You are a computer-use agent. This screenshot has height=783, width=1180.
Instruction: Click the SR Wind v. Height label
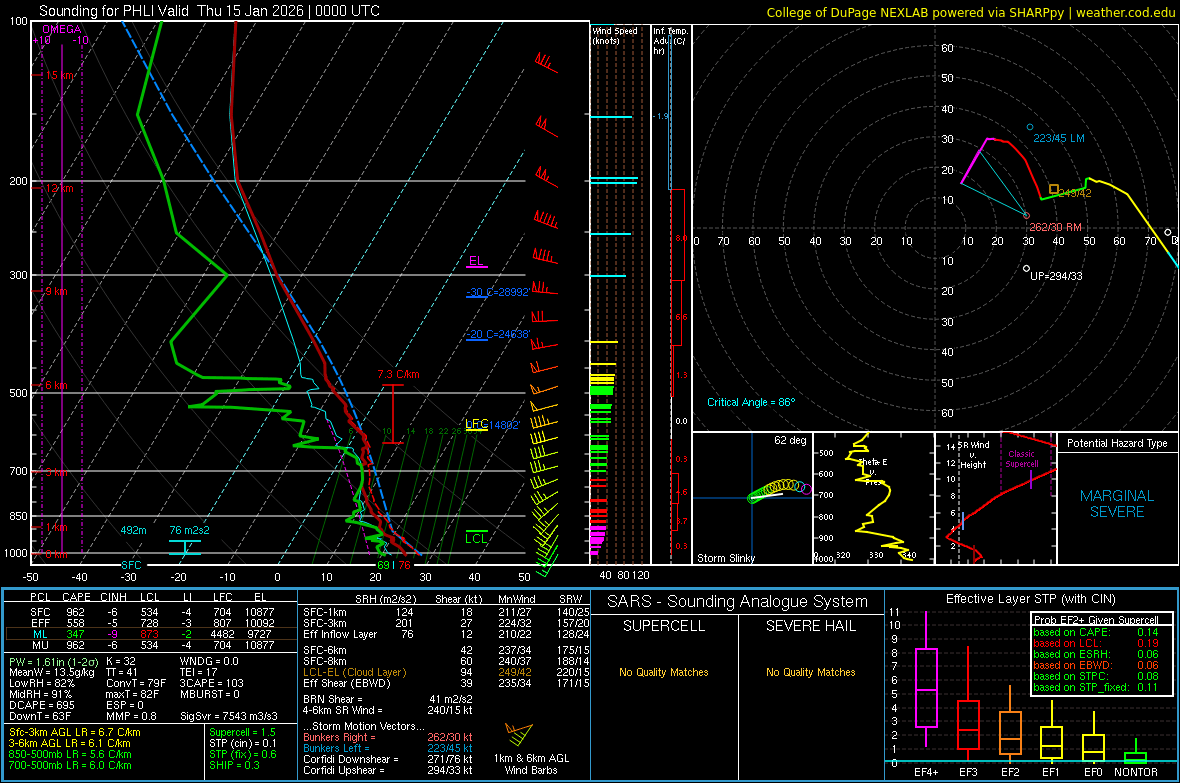[x=974, y=455]
